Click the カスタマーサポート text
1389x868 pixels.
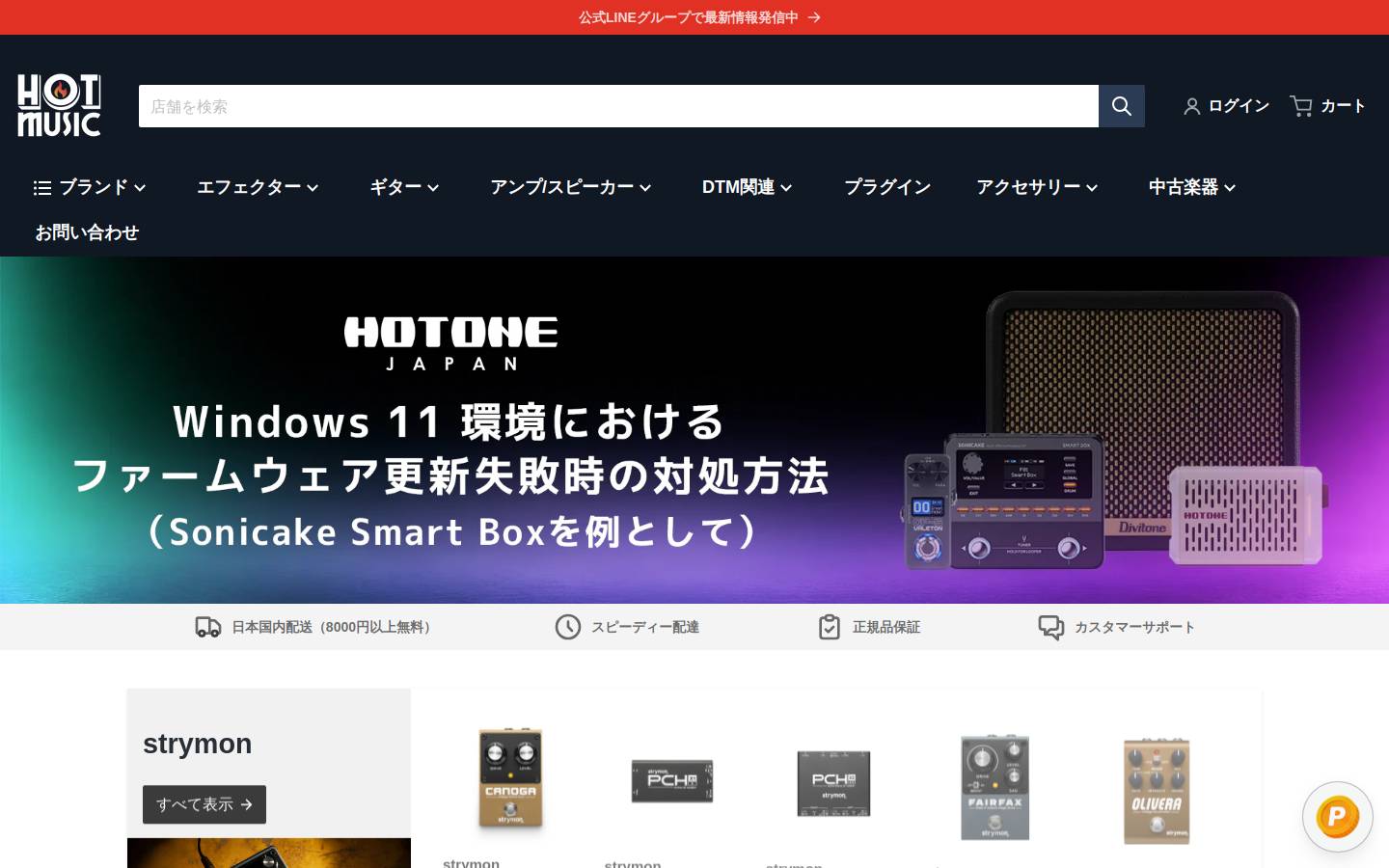pos(1134,627)
